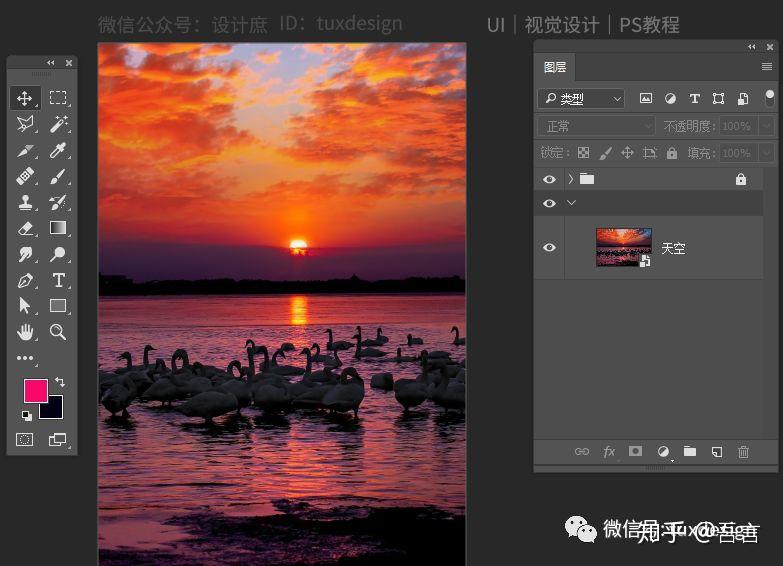Choose the Path Selection arrow tool

[x=24, y=306]
